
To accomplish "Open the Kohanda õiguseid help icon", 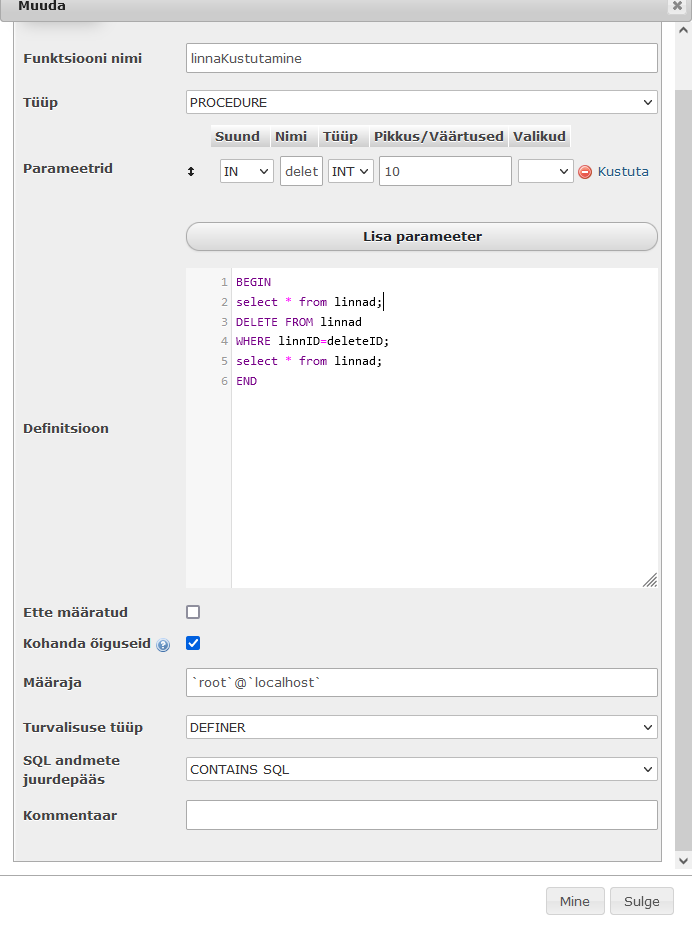I will pos(163,645).
